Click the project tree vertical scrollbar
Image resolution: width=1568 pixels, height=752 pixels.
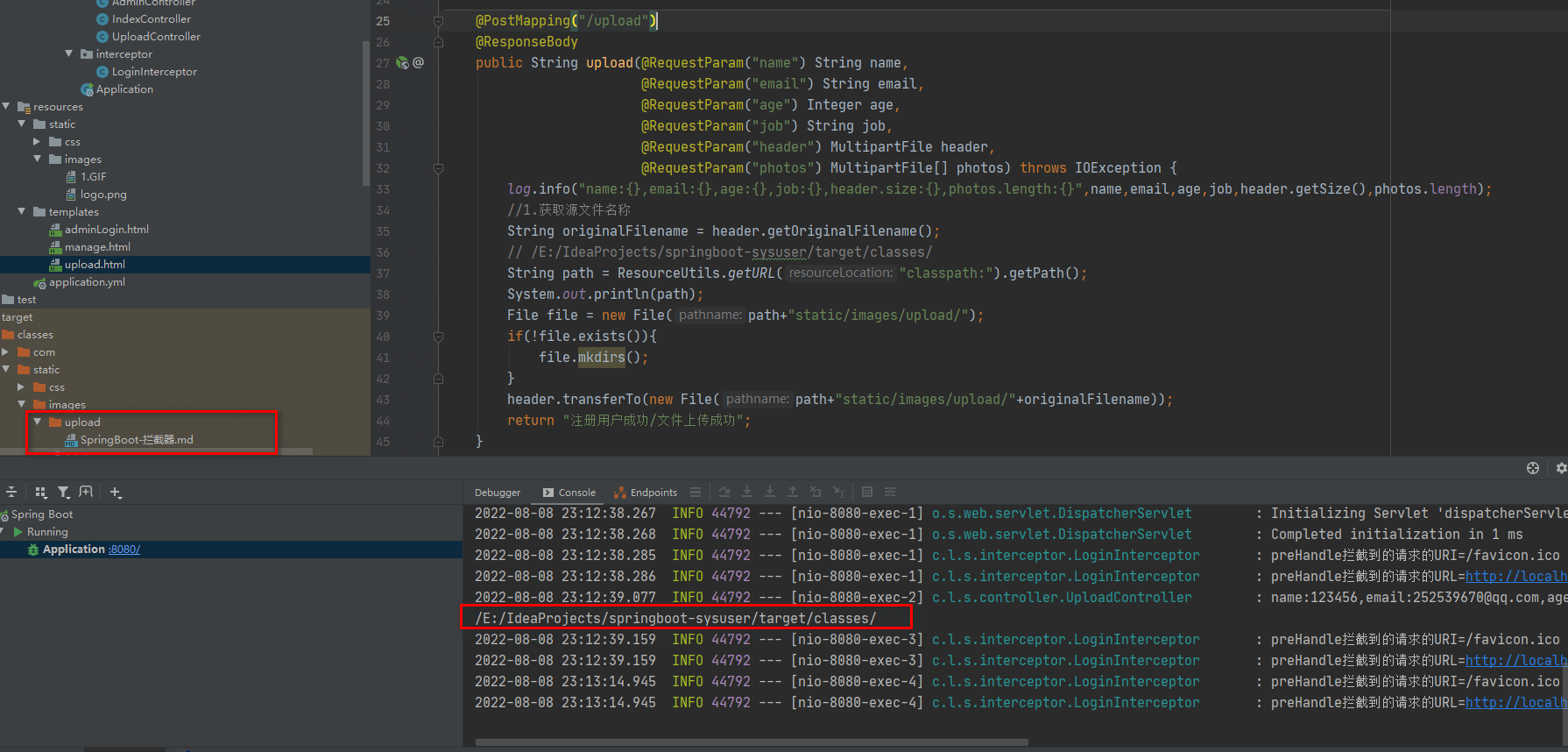pos(365,112)
